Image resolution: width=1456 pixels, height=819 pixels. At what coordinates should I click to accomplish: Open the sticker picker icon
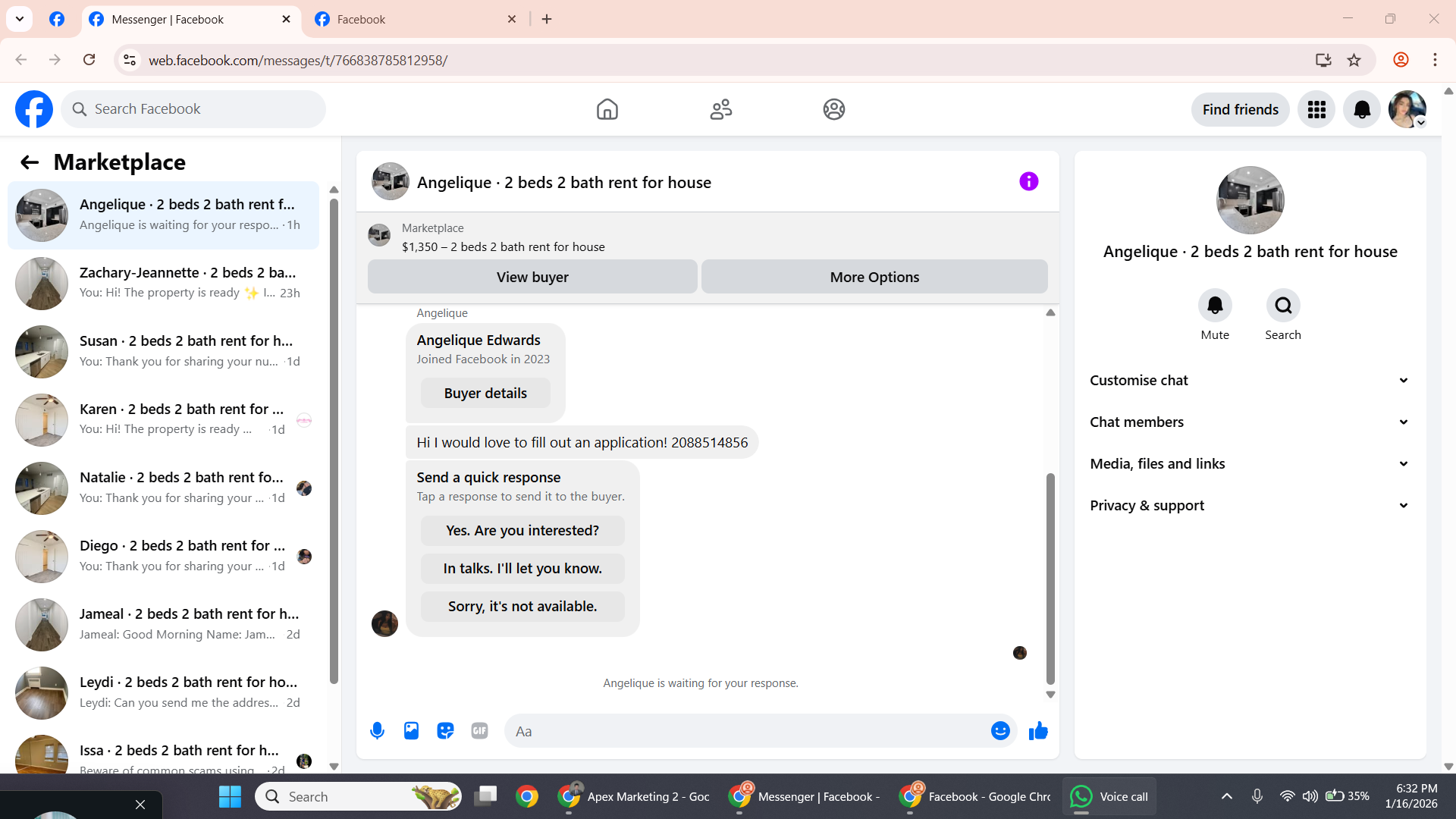click(445, 731)
